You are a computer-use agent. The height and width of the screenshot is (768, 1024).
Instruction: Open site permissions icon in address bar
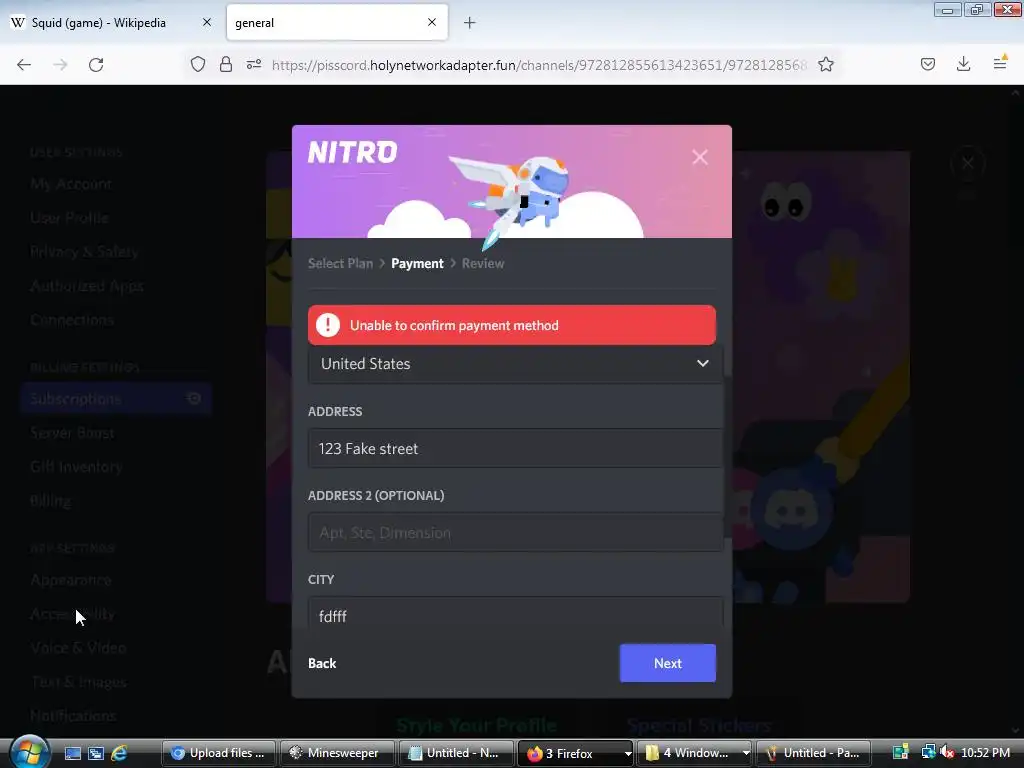pos(254,64)
